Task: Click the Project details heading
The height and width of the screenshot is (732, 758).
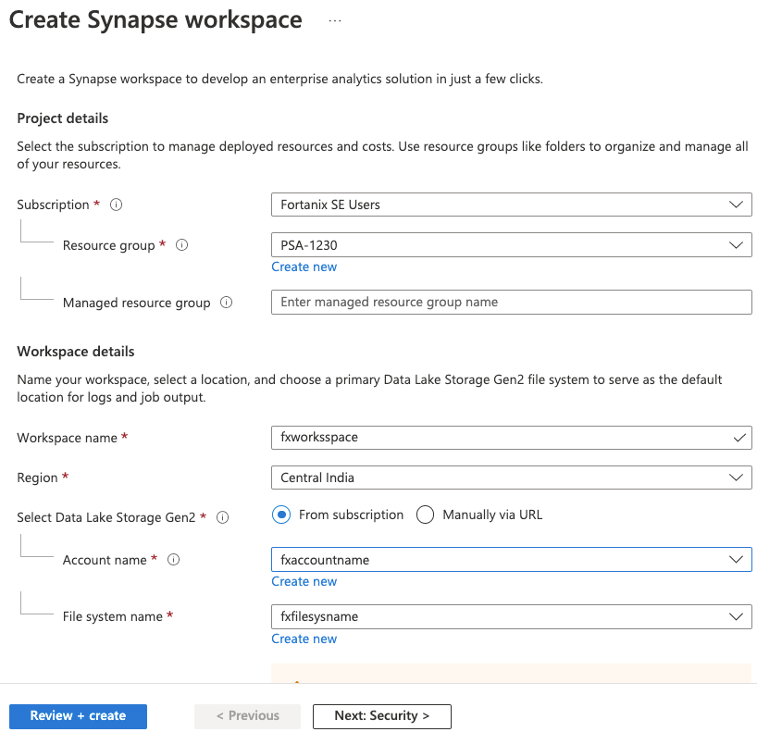Action: pos(63,118)
